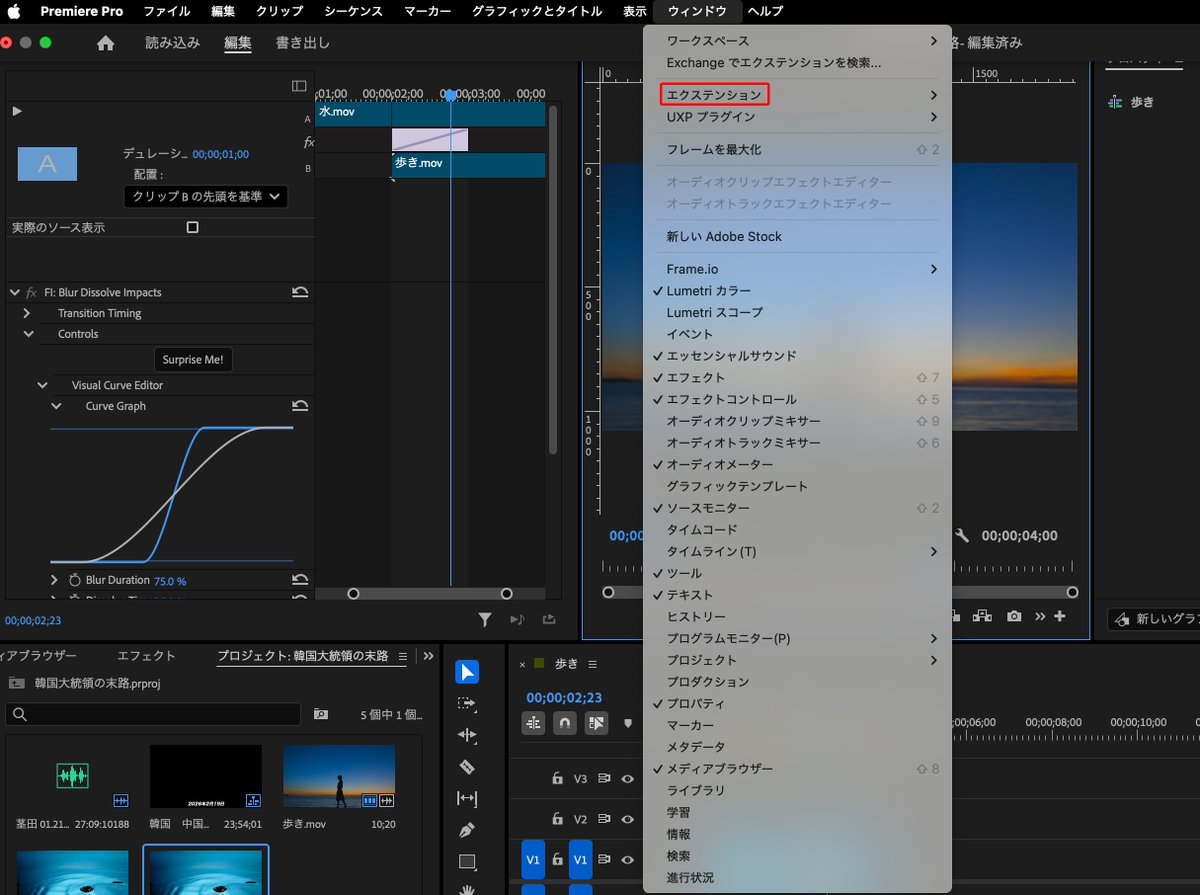The width and height of the screenshot is (1200, 895).
Task: Select the Track Select Forward tool
Action: (x=467, y=703)
